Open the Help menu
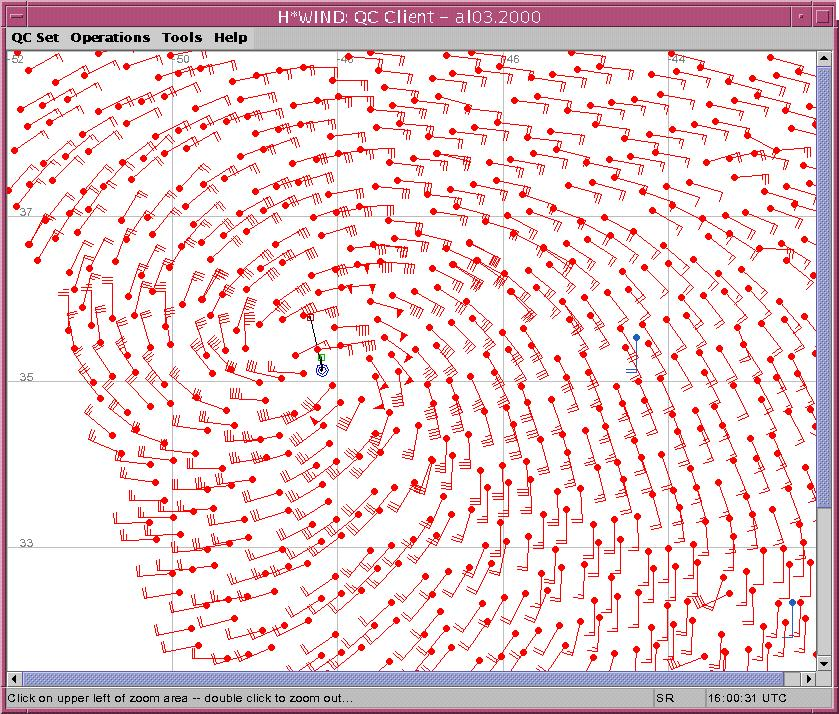The width and height of the screenshot is (839, 714). 230,38
